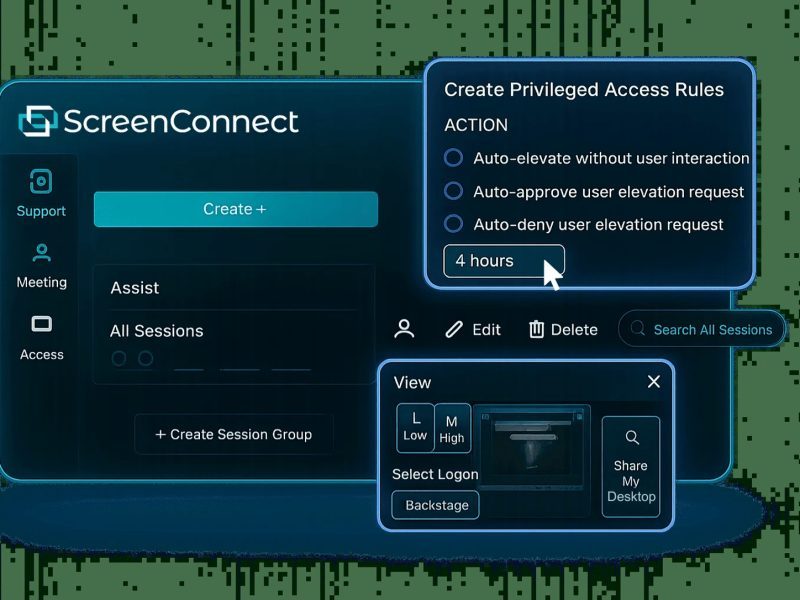Click the trash can Delete icon

[x=536, y=329]
